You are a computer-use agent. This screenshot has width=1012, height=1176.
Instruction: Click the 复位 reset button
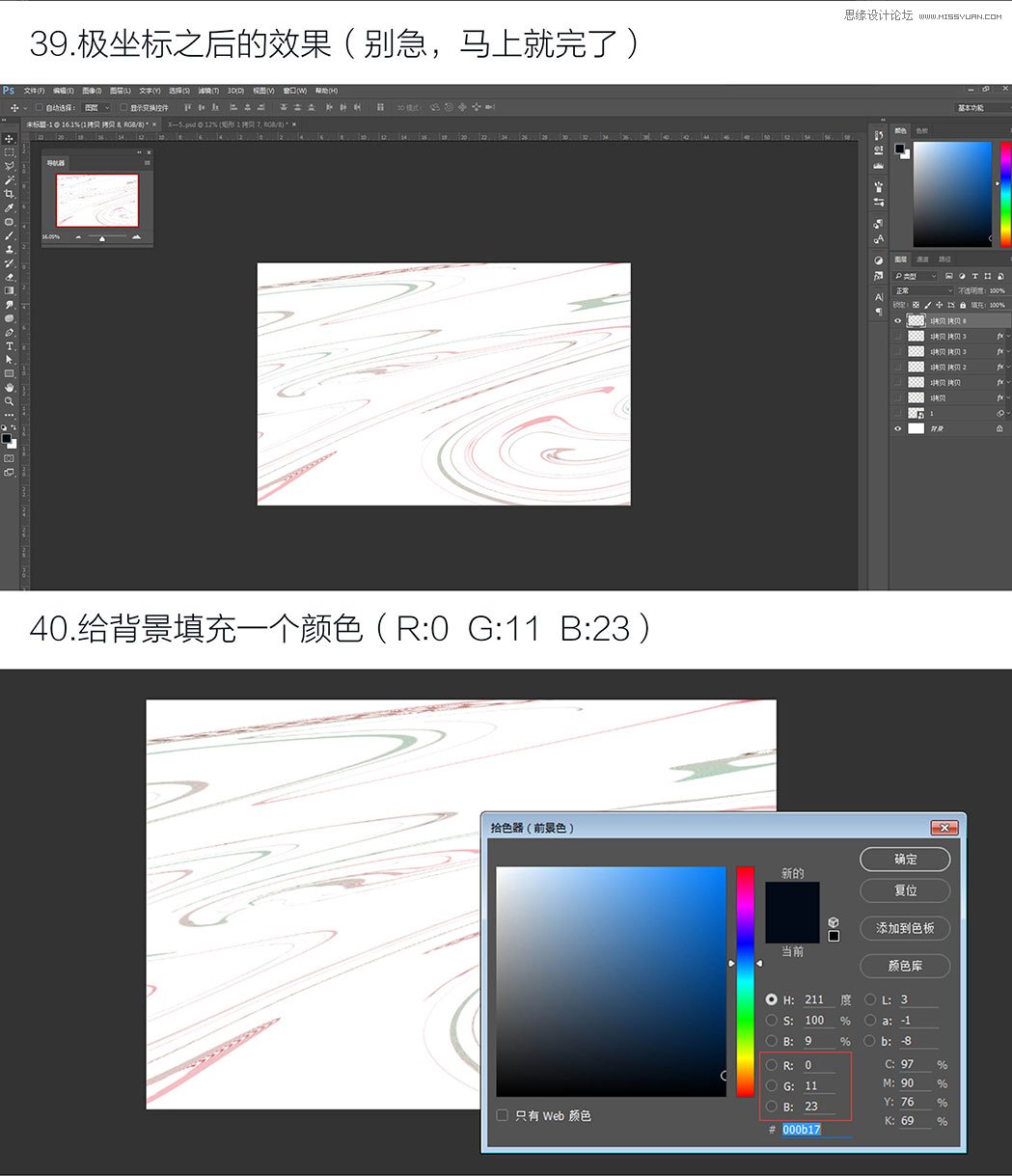tap(905, 890)
